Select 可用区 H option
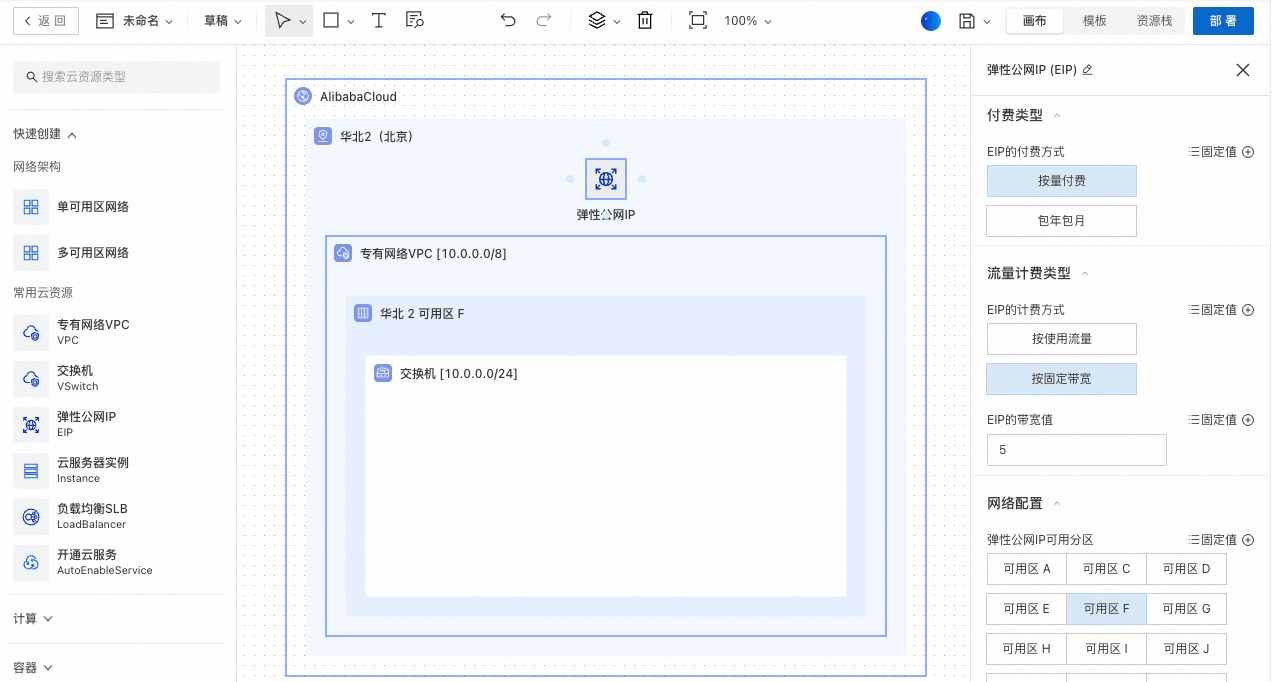Screen dimensions: 1272x682 1027,649
